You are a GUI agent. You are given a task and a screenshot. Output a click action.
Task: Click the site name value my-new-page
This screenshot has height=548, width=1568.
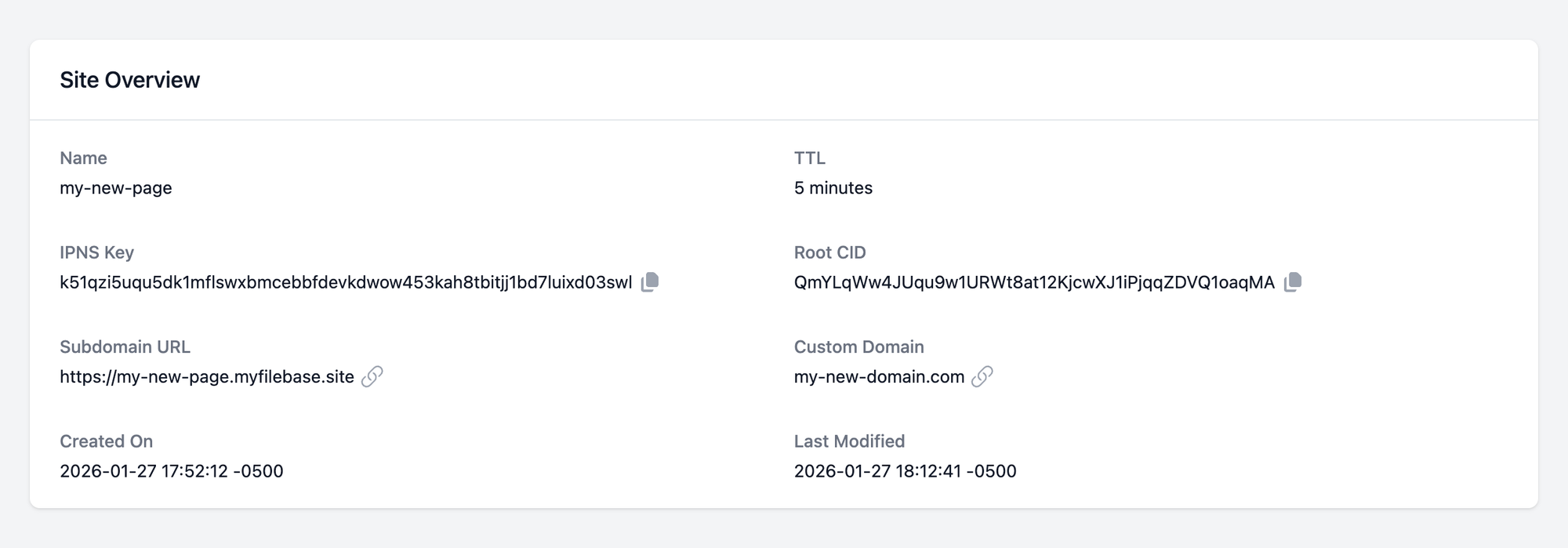point(116,188)
